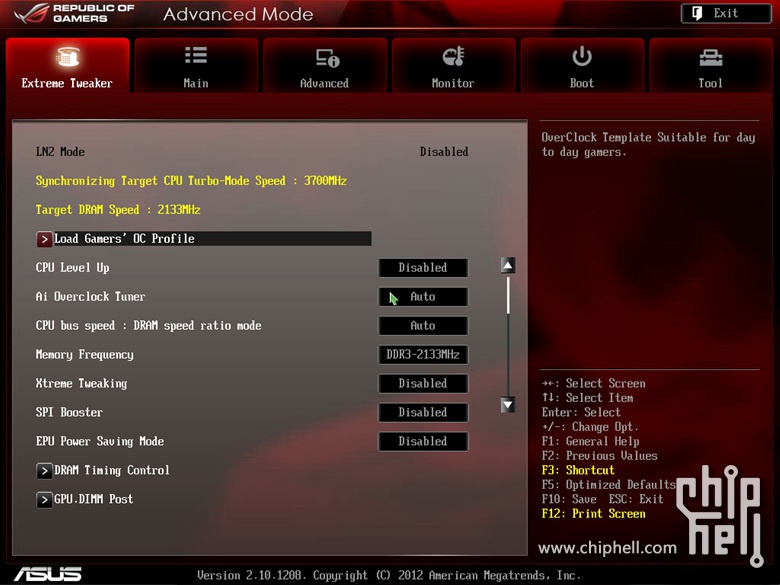Click the Monitor thermometer gauge icon

tap(453, 57)
